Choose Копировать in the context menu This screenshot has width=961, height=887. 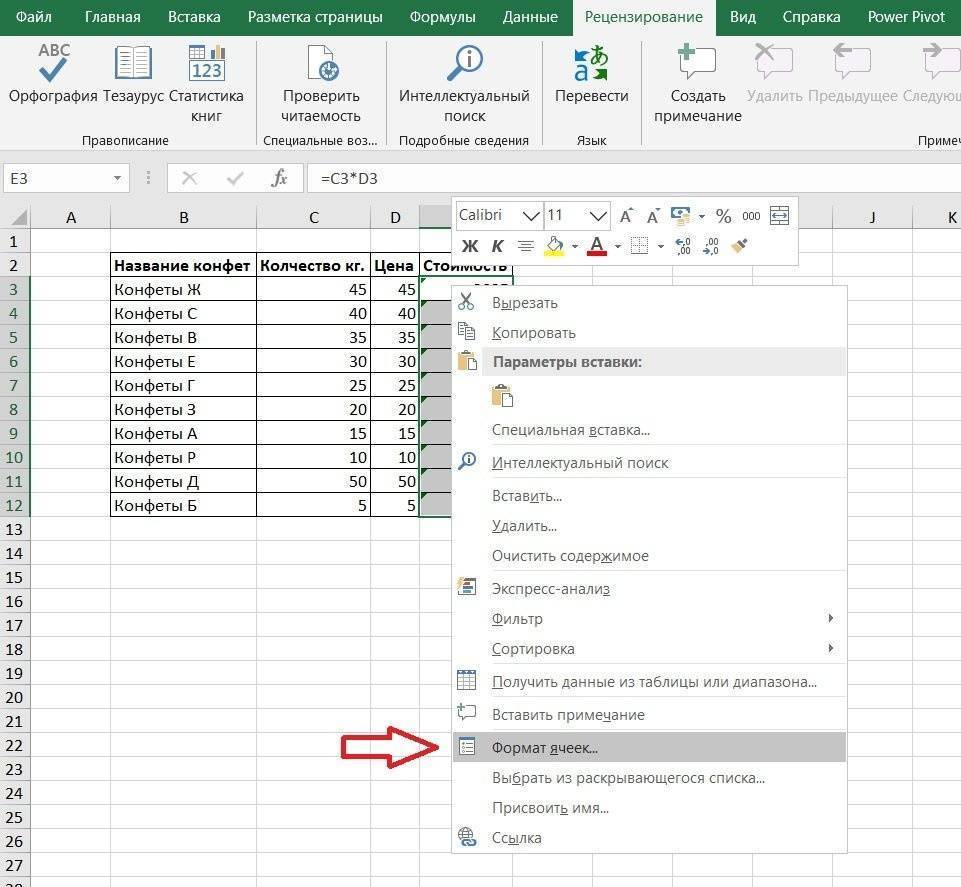(534, 333)
